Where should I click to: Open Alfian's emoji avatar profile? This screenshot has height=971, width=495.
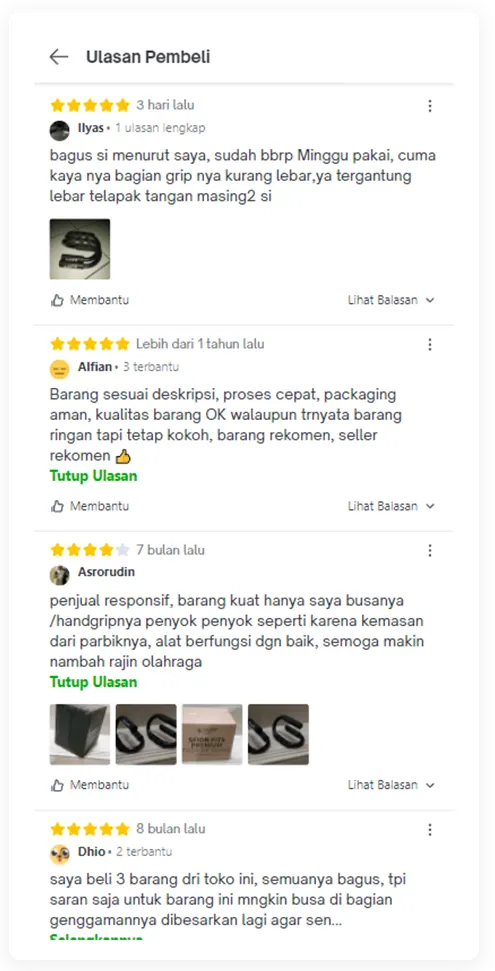pos(59,369)
